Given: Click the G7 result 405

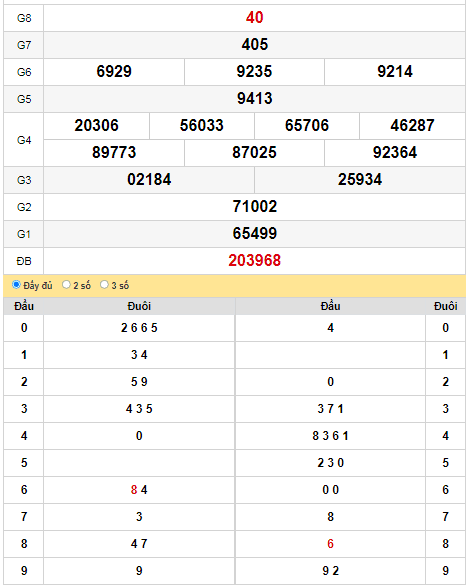Looking at the screenshot, I should 255,45.
